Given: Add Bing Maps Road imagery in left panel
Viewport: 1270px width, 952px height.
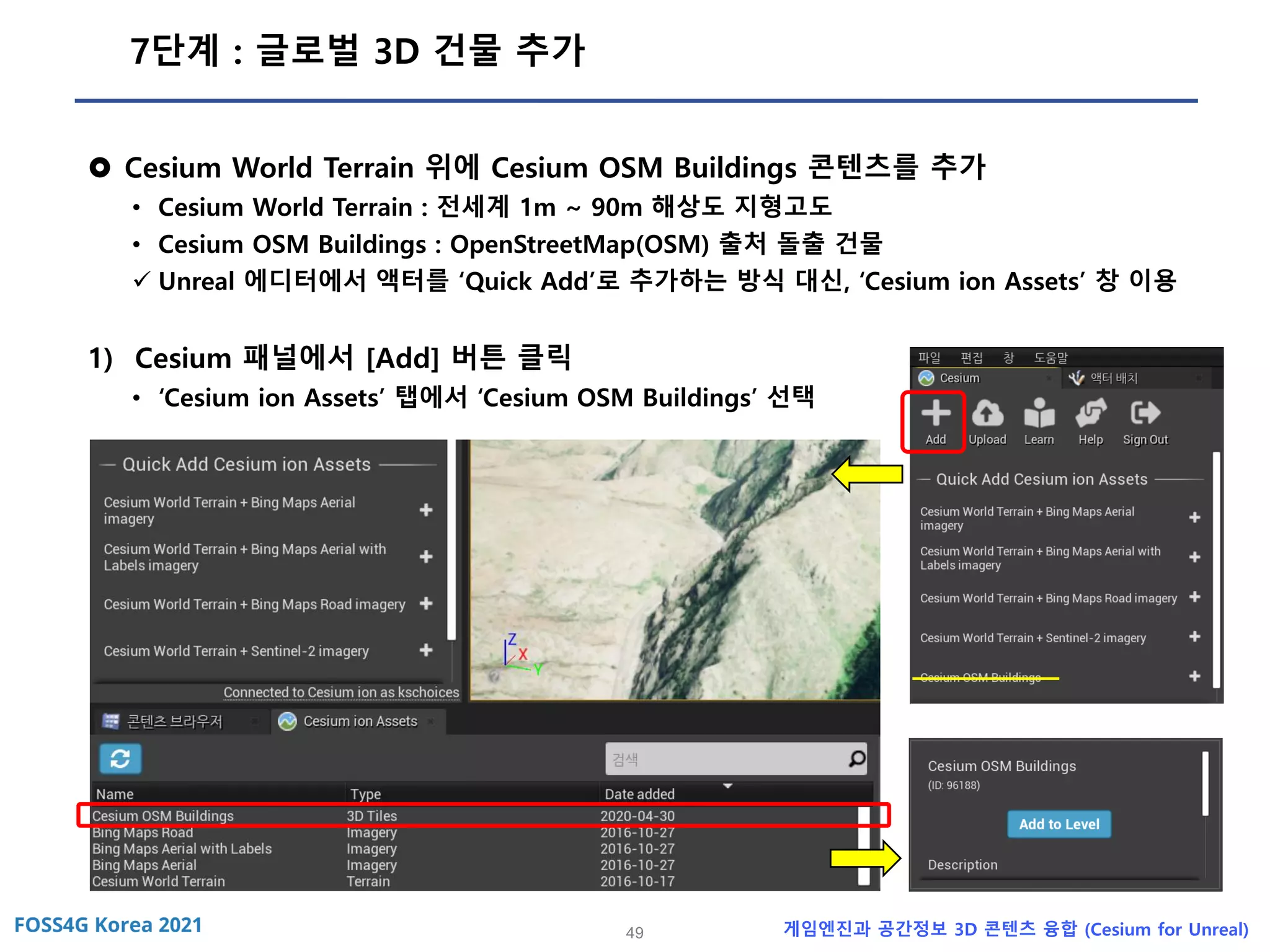Looking at the screenshot, I should tap(425, 603).
